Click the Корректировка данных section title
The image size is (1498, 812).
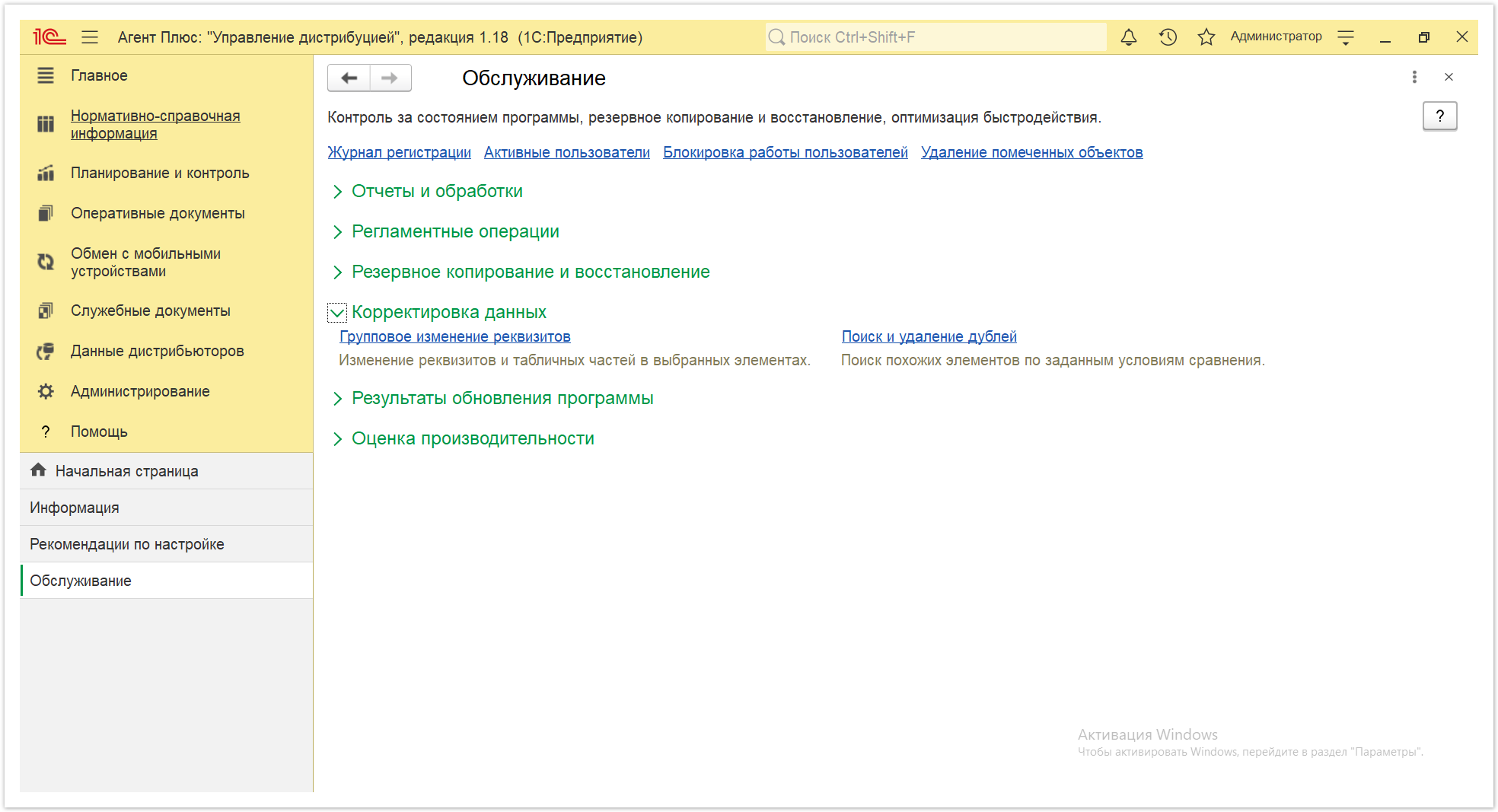click(449, 312)
